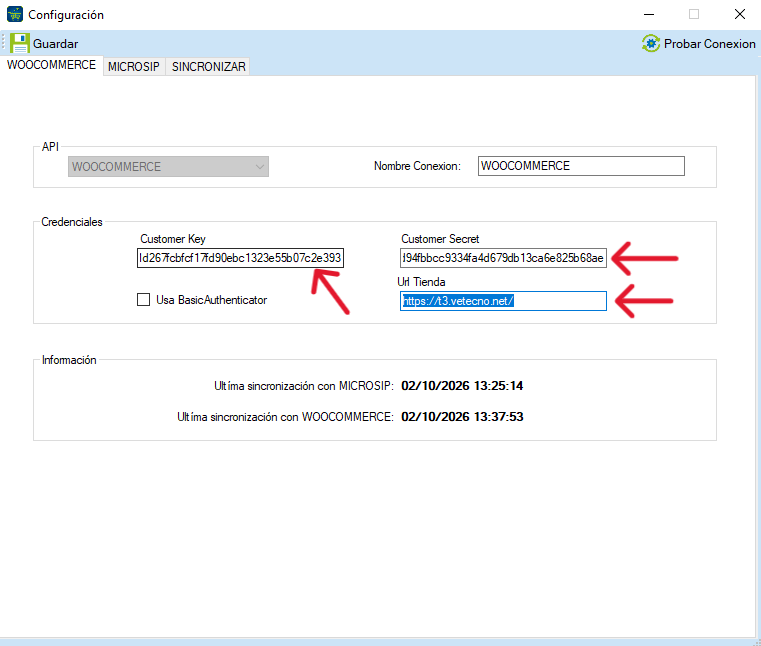
Task: Click the Url Tienda label
Action: pyautogui.click(x=421, y=282)
